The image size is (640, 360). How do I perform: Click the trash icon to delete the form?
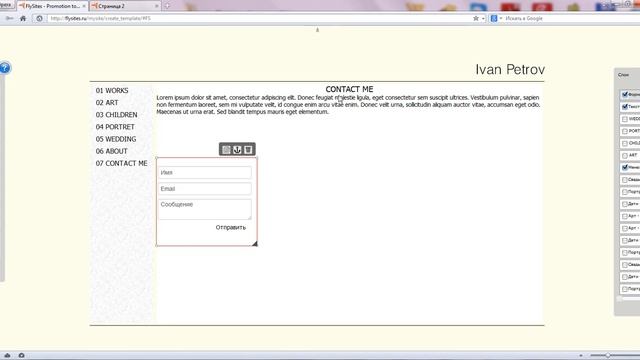tap(248, 150)
